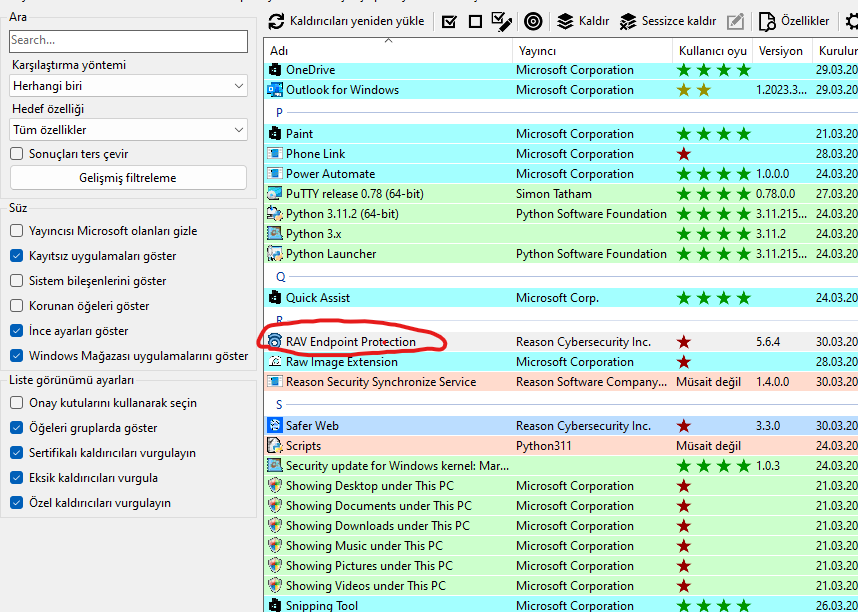858x612 pixels.
Task: Click the RAV Endpoint Protection icon
Action: click(275, 342)
